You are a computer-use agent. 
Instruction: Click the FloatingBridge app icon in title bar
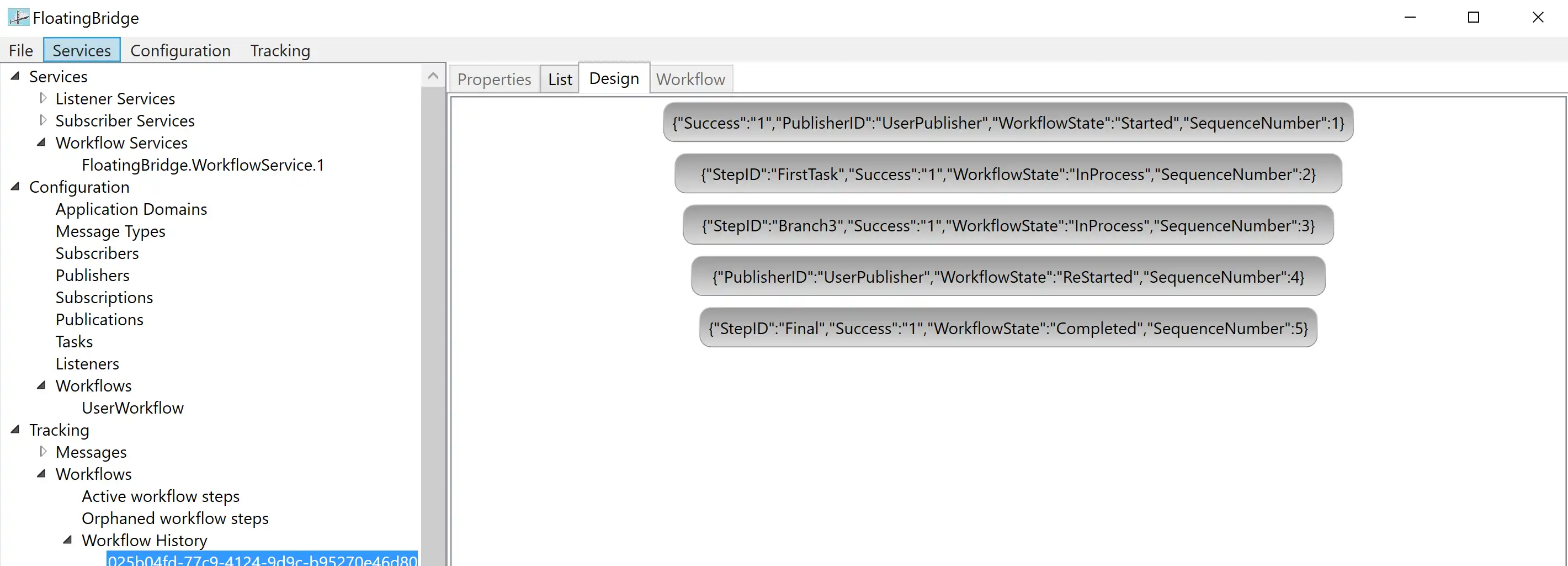click(x=18, y=18)
